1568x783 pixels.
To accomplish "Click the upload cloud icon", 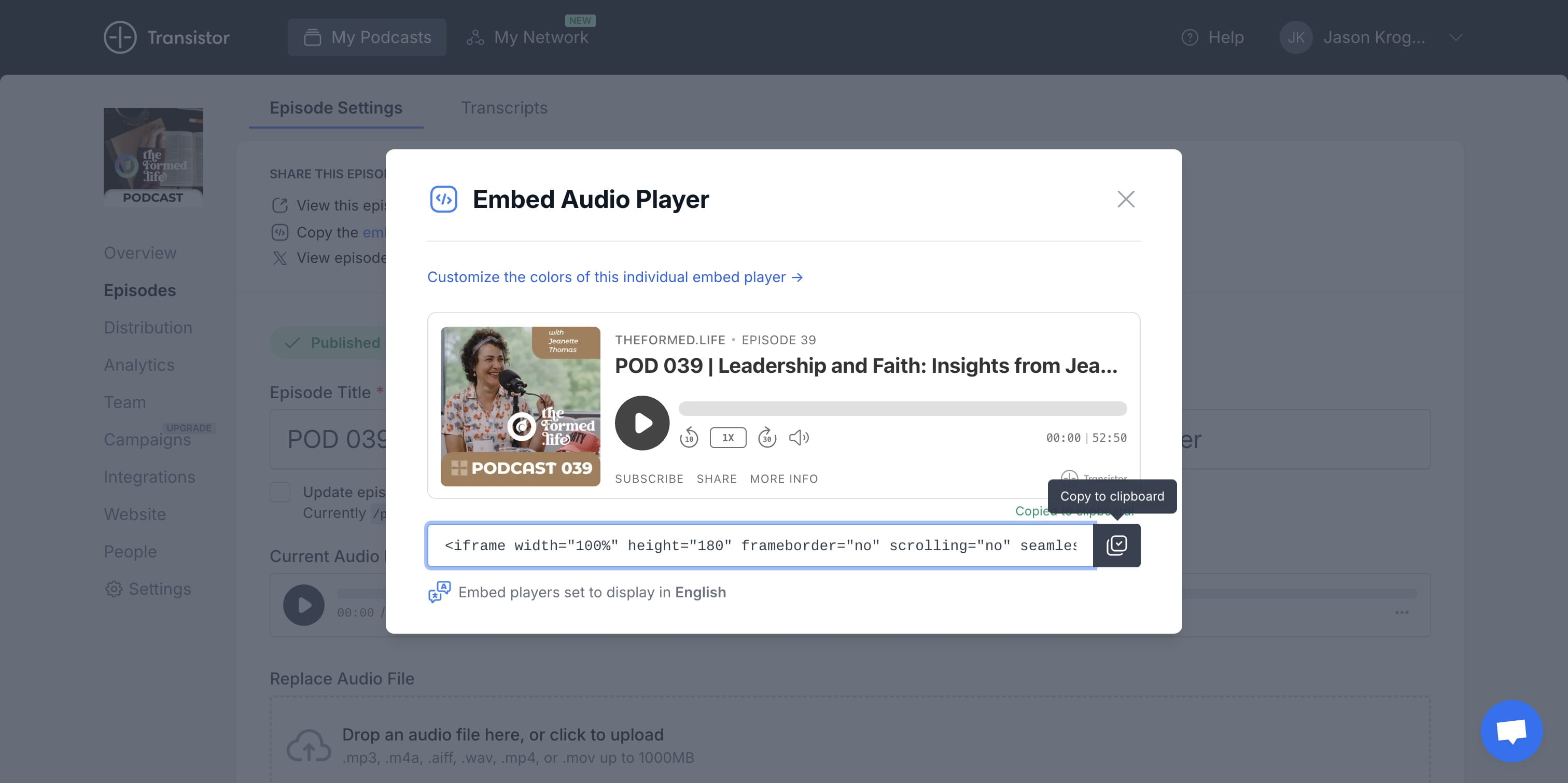I will [309, 746].
